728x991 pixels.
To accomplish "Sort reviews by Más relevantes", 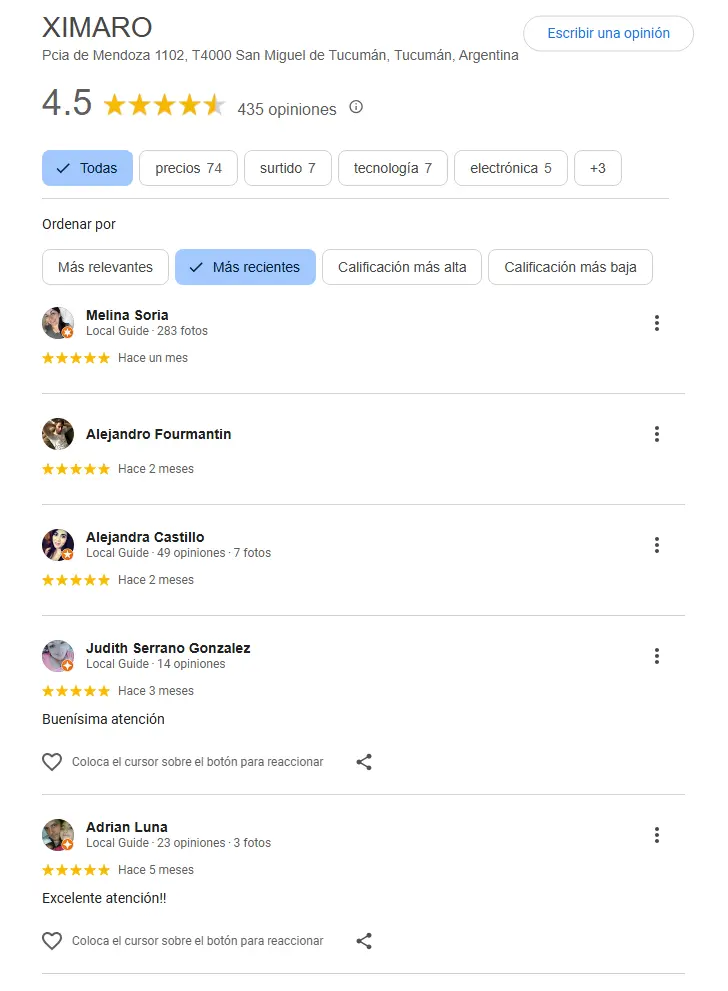I will [105, 267].
